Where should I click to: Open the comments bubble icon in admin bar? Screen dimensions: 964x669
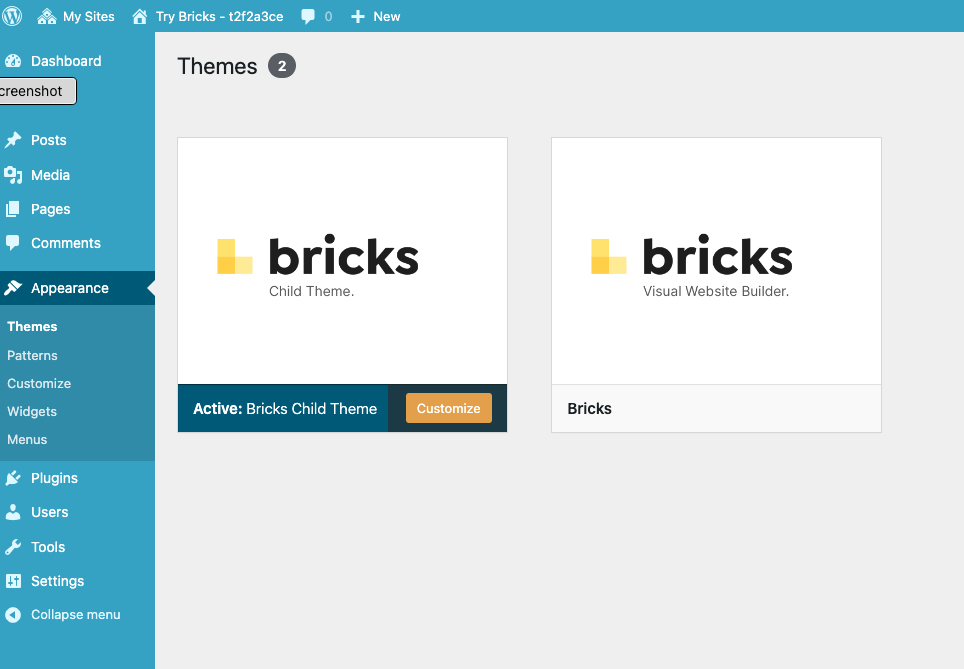tap(308, 17)
